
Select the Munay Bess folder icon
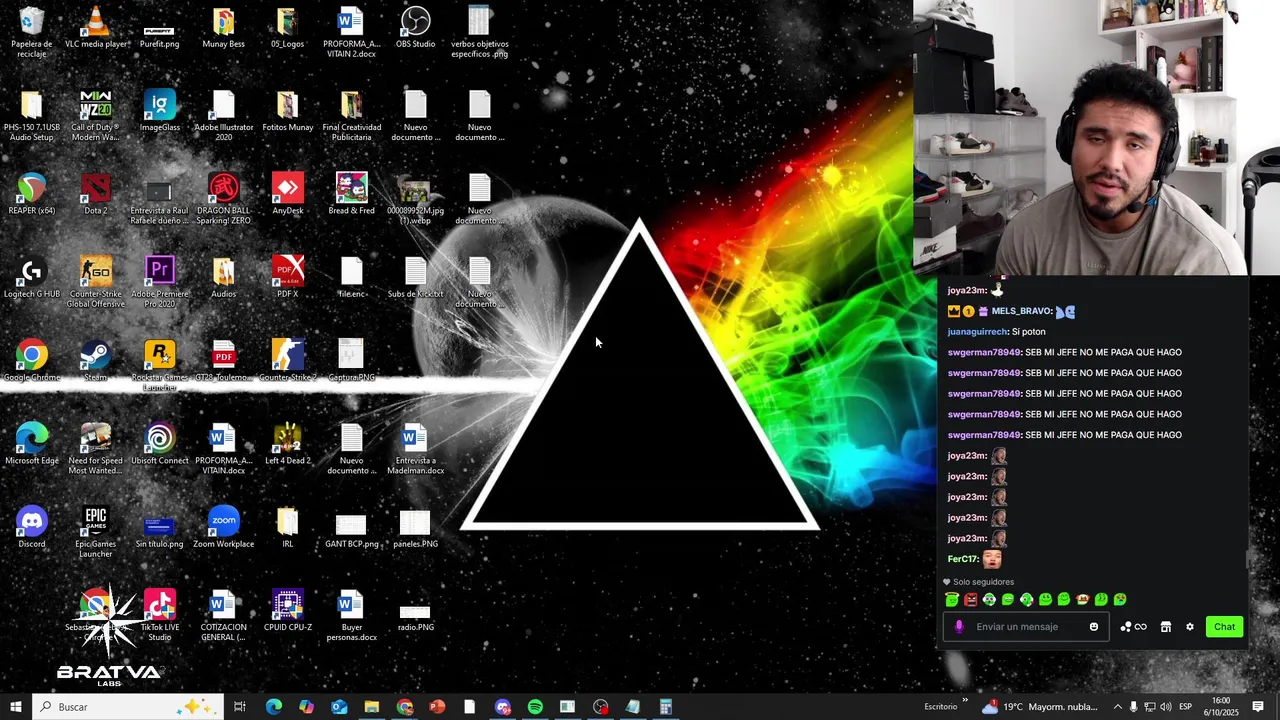[x=223, y=28]
